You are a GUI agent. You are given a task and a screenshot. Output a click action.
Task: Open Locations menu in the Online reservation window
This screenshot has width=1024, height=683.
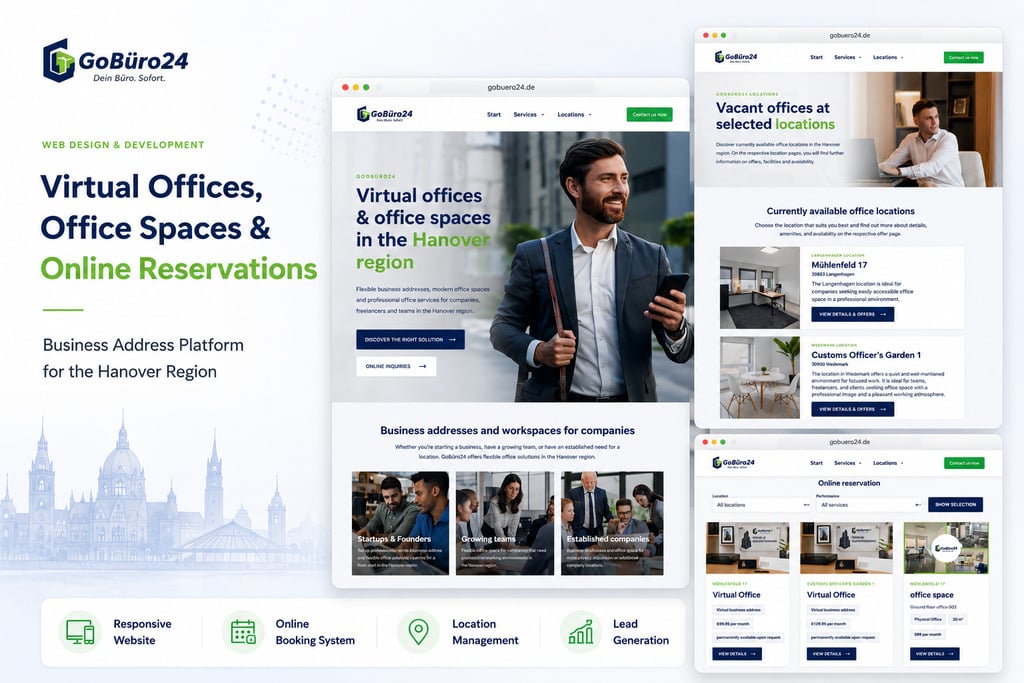888,463
